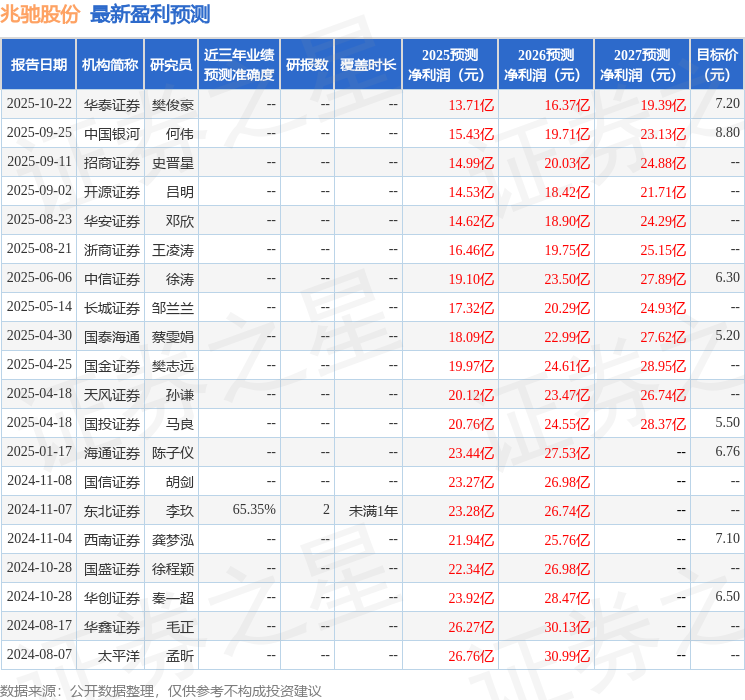
Task: Select the date cell 2025-09-02
Action: click(39, 191)
